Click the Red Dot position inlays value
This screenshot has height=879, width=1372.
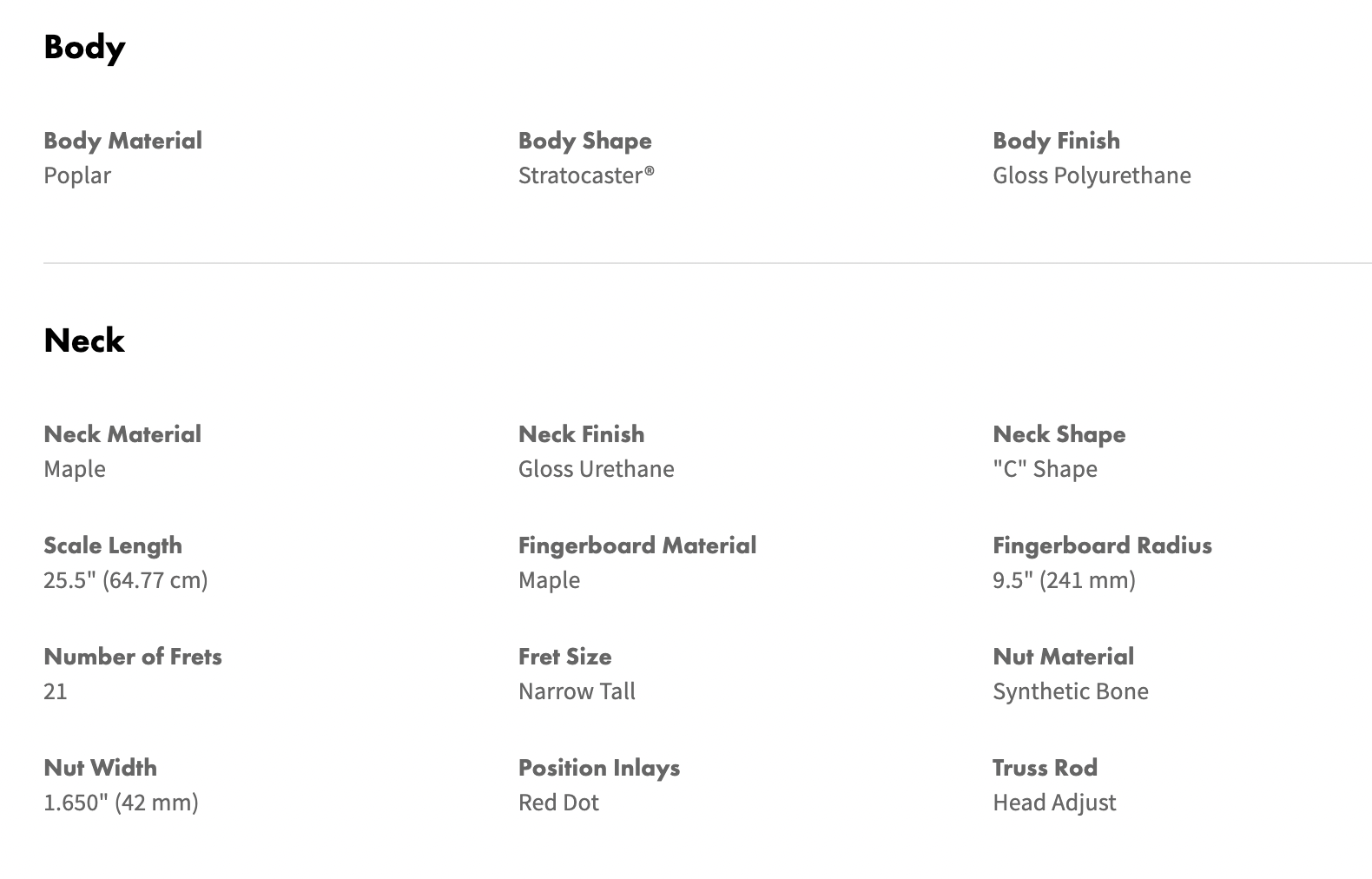click(x=558, y=803)
